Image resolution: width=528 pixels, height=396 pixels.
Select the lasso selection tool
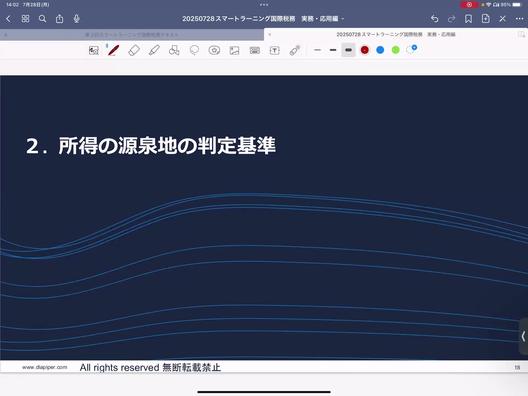coord(194,51)
